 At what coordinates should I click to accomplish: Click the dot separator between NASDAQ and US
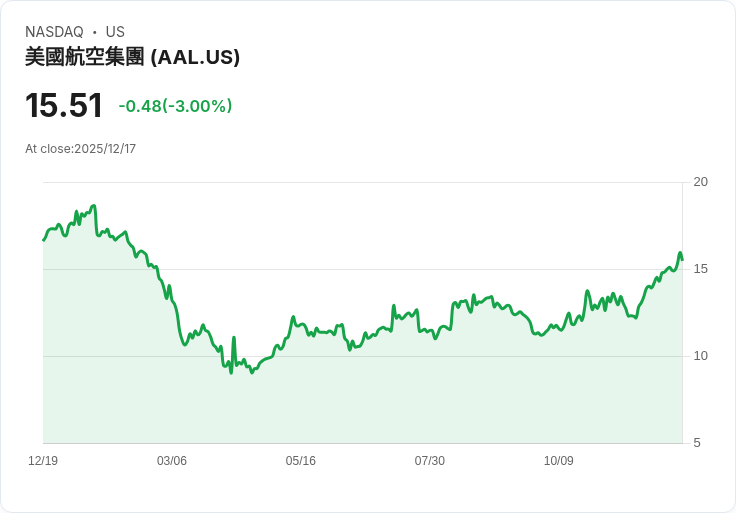[94, 32]
